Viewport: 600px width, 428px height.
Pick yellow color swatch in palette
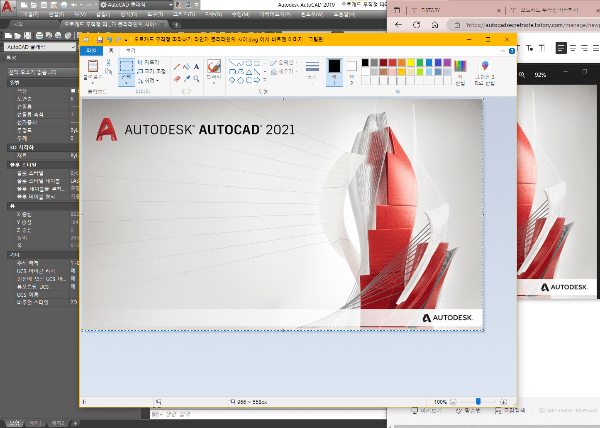[x=411, y=63]
